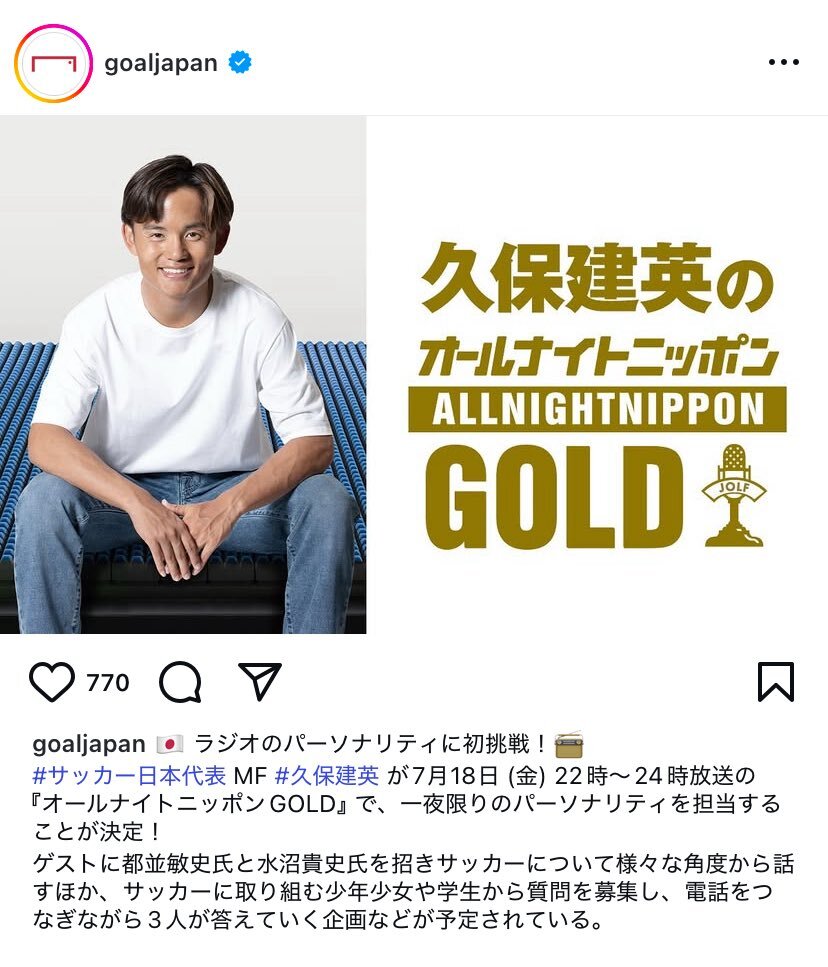Tap the 久保建英の title text in the image

[x=597, y=278]
